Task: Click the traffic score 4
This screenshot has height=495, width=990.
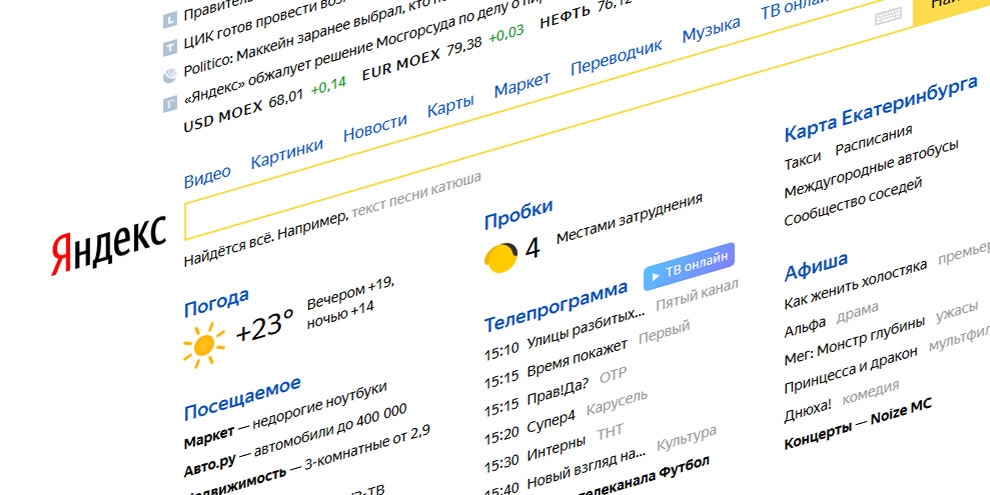Action: 533,248
